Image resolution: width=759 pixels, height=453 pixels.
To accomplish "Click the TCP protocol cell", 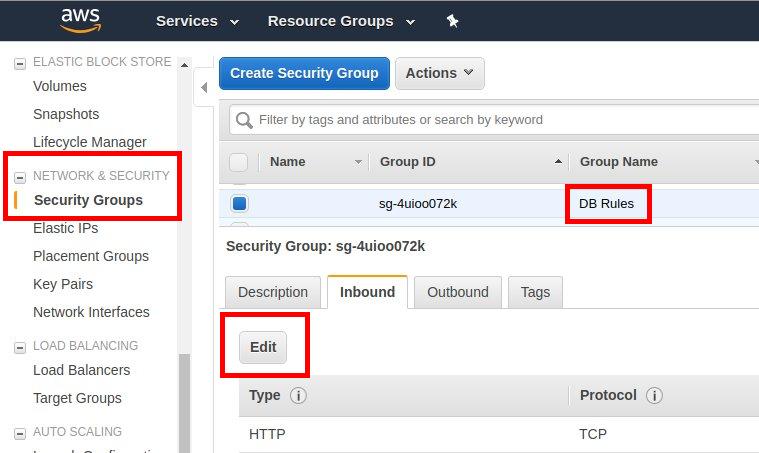I will pyautogui.click(x=593, y=434).
